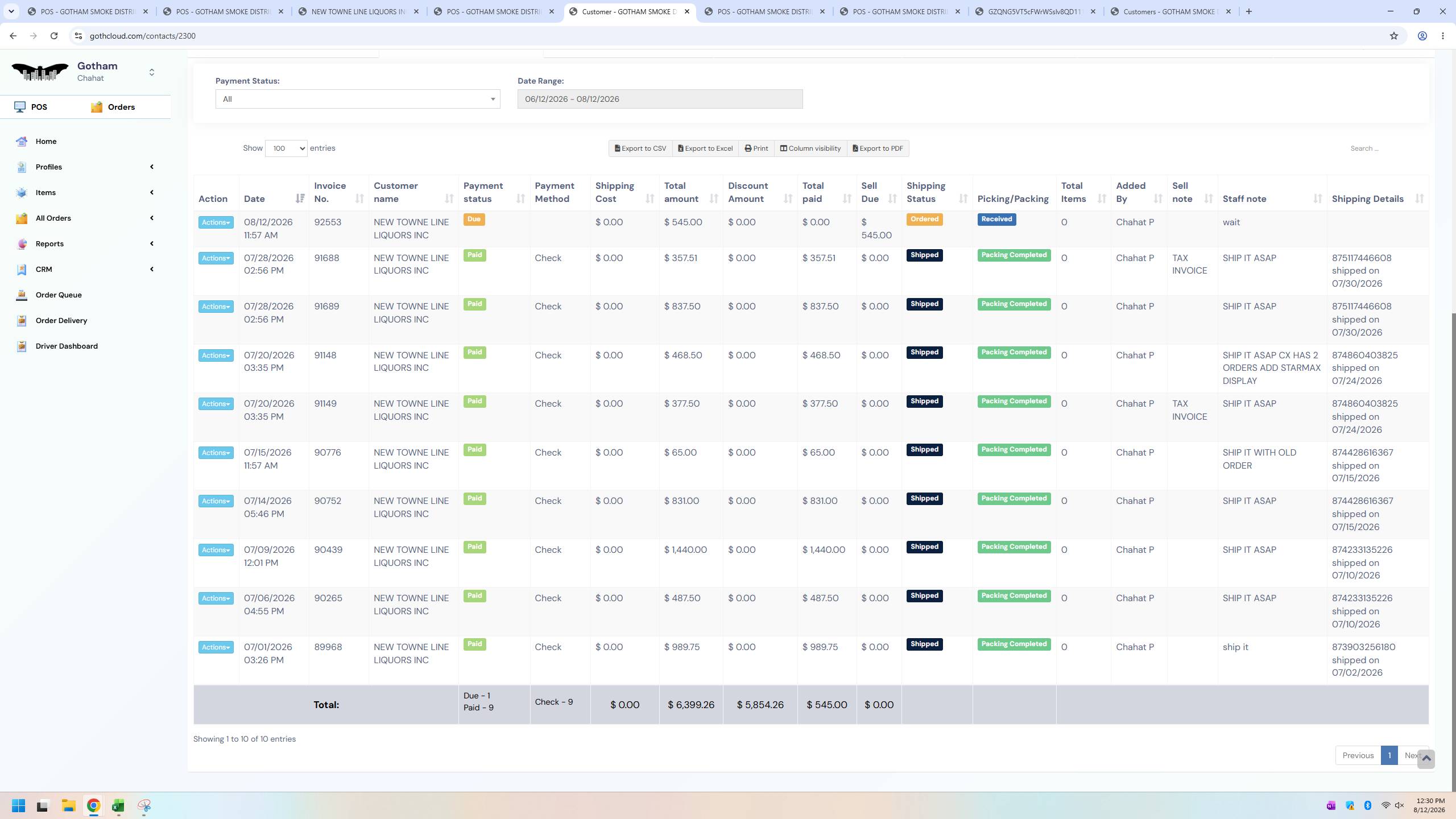Click Export to Excel button
1456x819 pixels.
705,148
